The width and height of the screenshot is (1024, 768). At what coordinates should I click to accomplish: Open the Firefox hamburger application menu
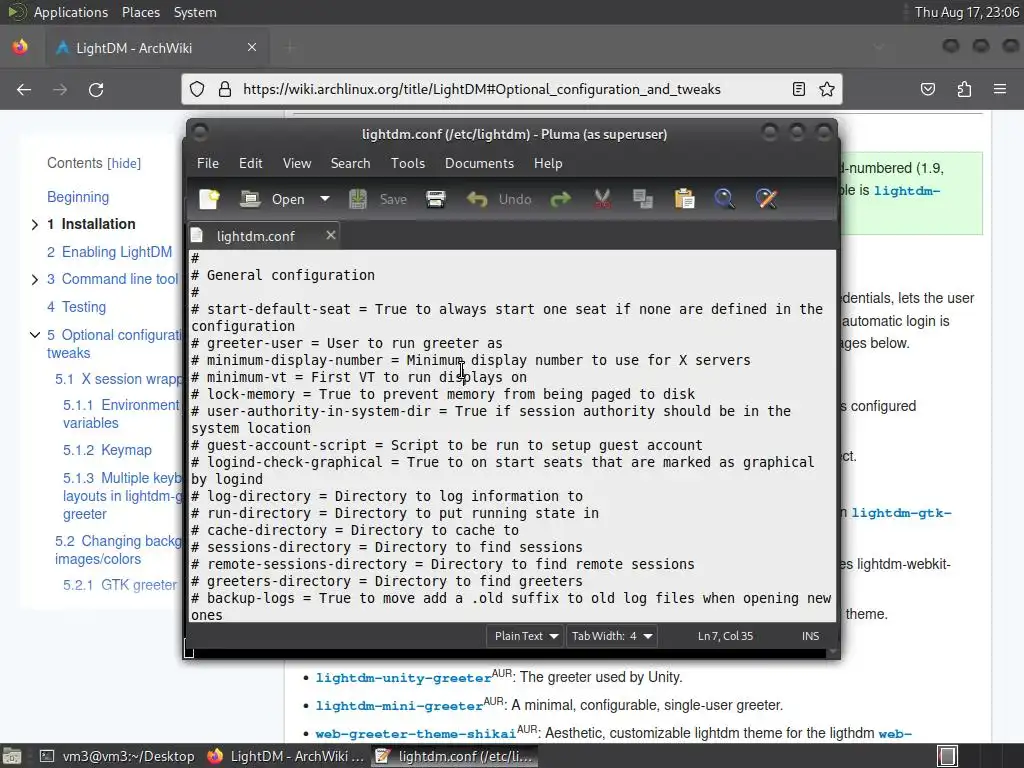pos(1000,89)
